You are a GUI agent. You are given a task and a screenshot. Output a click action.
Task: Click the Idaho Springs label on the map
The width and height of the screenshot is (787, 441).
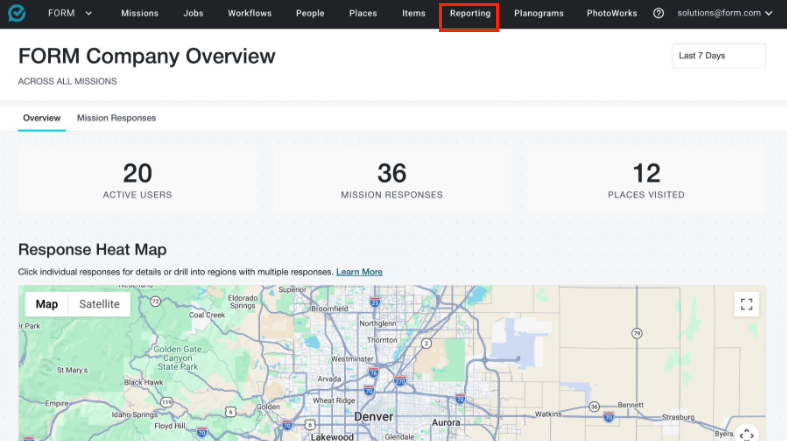tap(135, 415)
